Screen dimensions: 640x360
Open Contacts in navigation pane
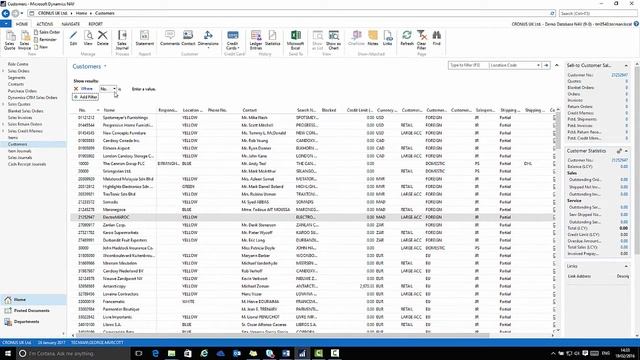coord(16,84)
